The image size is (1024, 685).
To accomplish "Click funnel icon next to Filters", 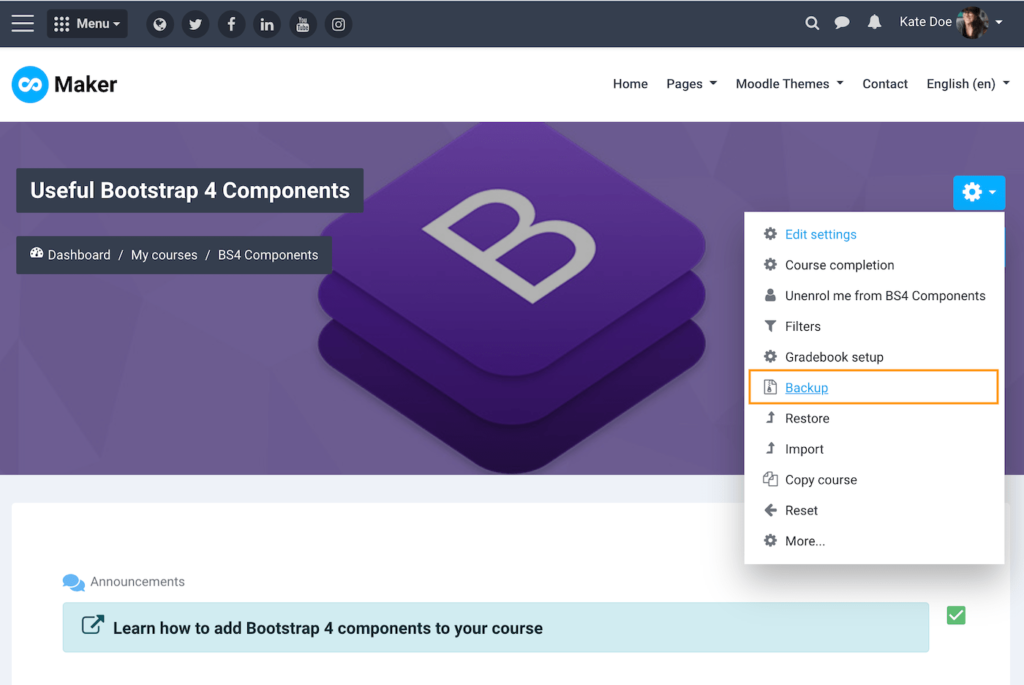I will tap(771, 326).
